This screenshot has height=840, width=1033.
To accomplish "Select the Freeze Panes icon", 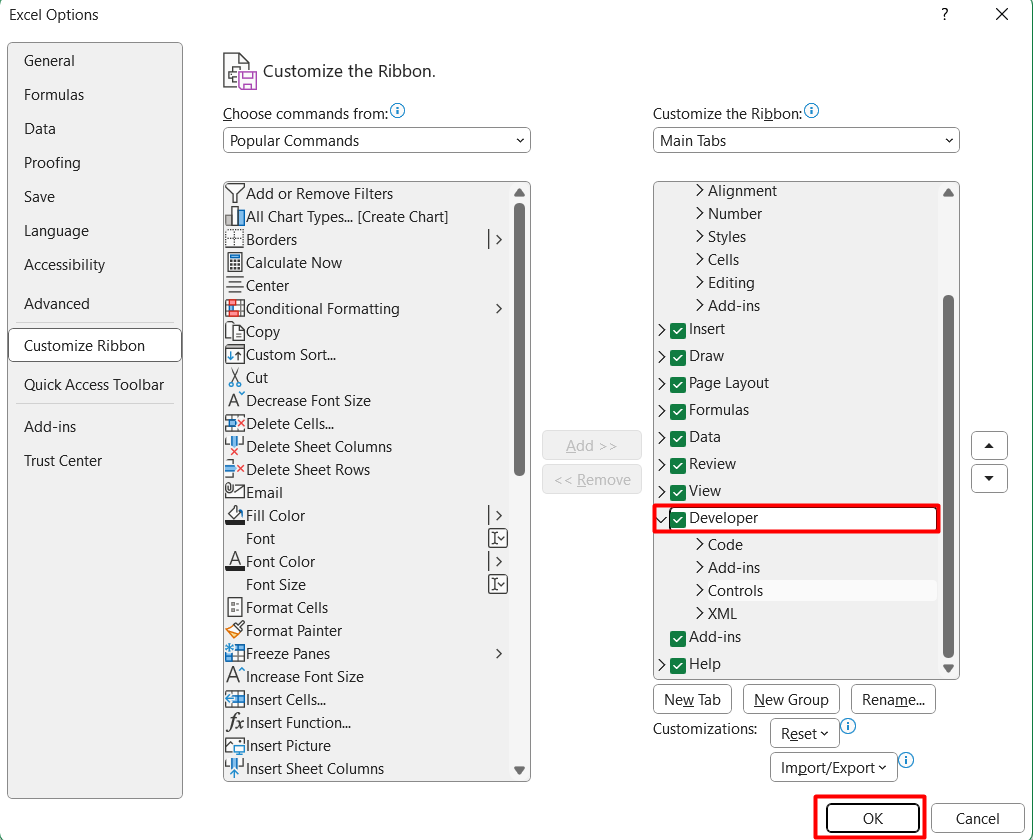I will [x=235, y=654].
